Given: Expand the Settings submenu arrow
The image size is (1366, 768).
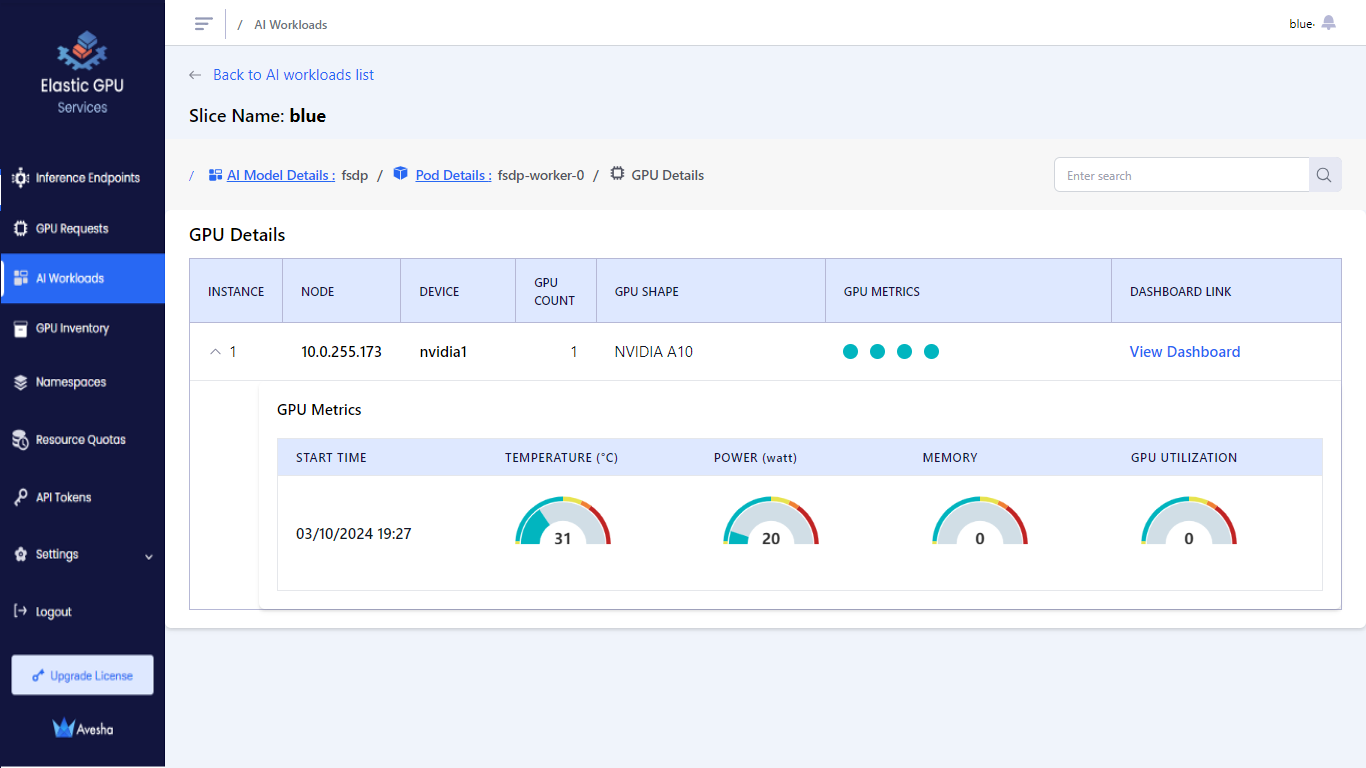Looking at the screenshot, I should tap(149, 556).
